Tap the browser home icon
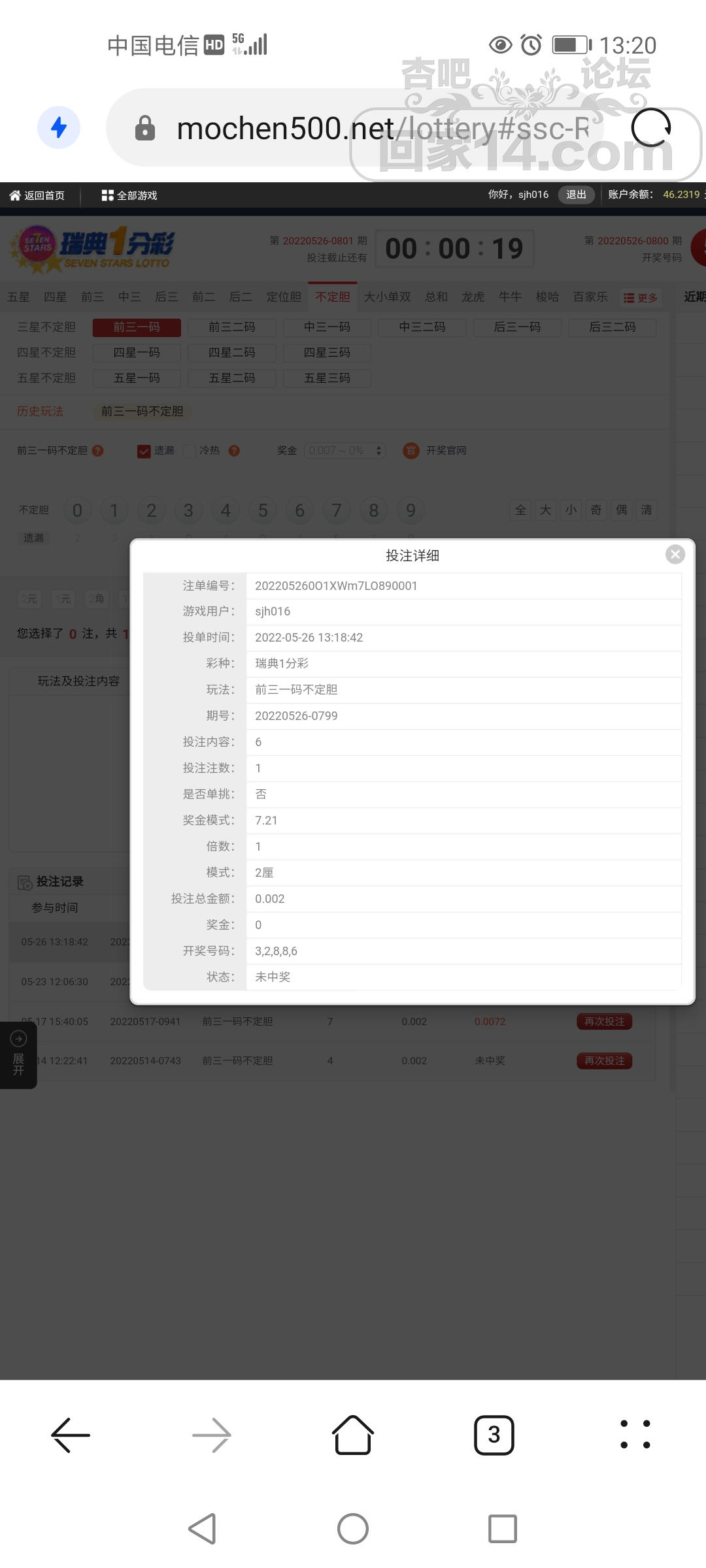 click(353, 1435)
